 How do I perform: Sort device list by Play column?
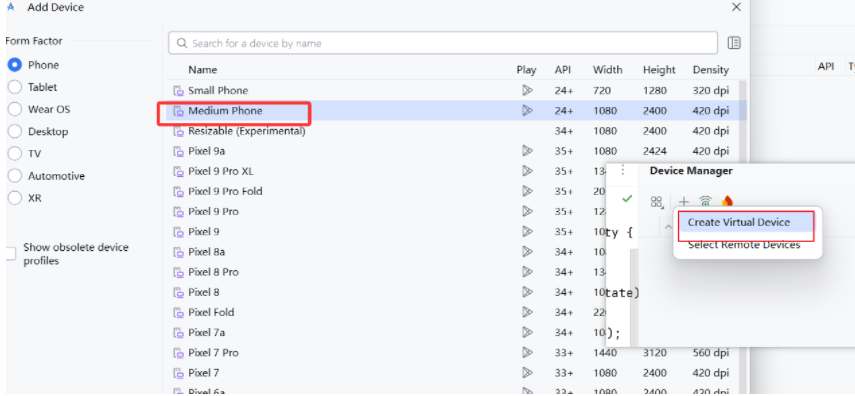point(526,70)
